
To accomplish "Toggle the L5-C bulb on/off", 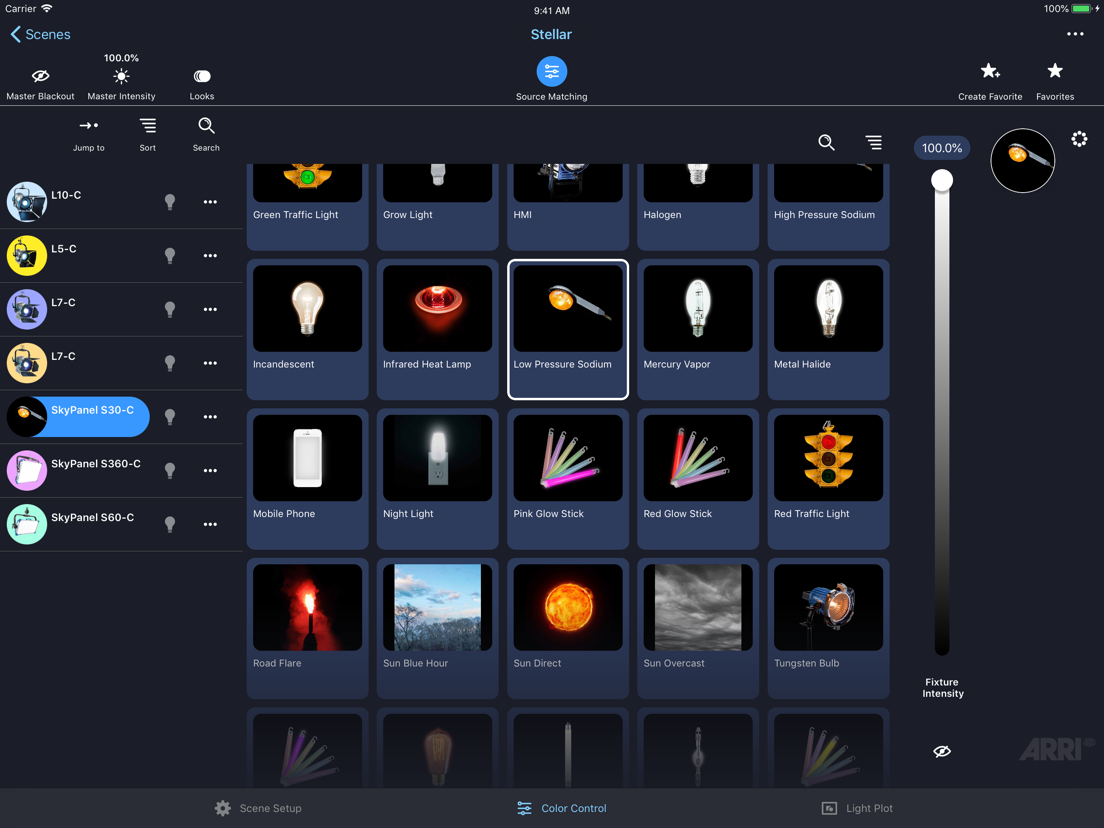I will [170, 256].
